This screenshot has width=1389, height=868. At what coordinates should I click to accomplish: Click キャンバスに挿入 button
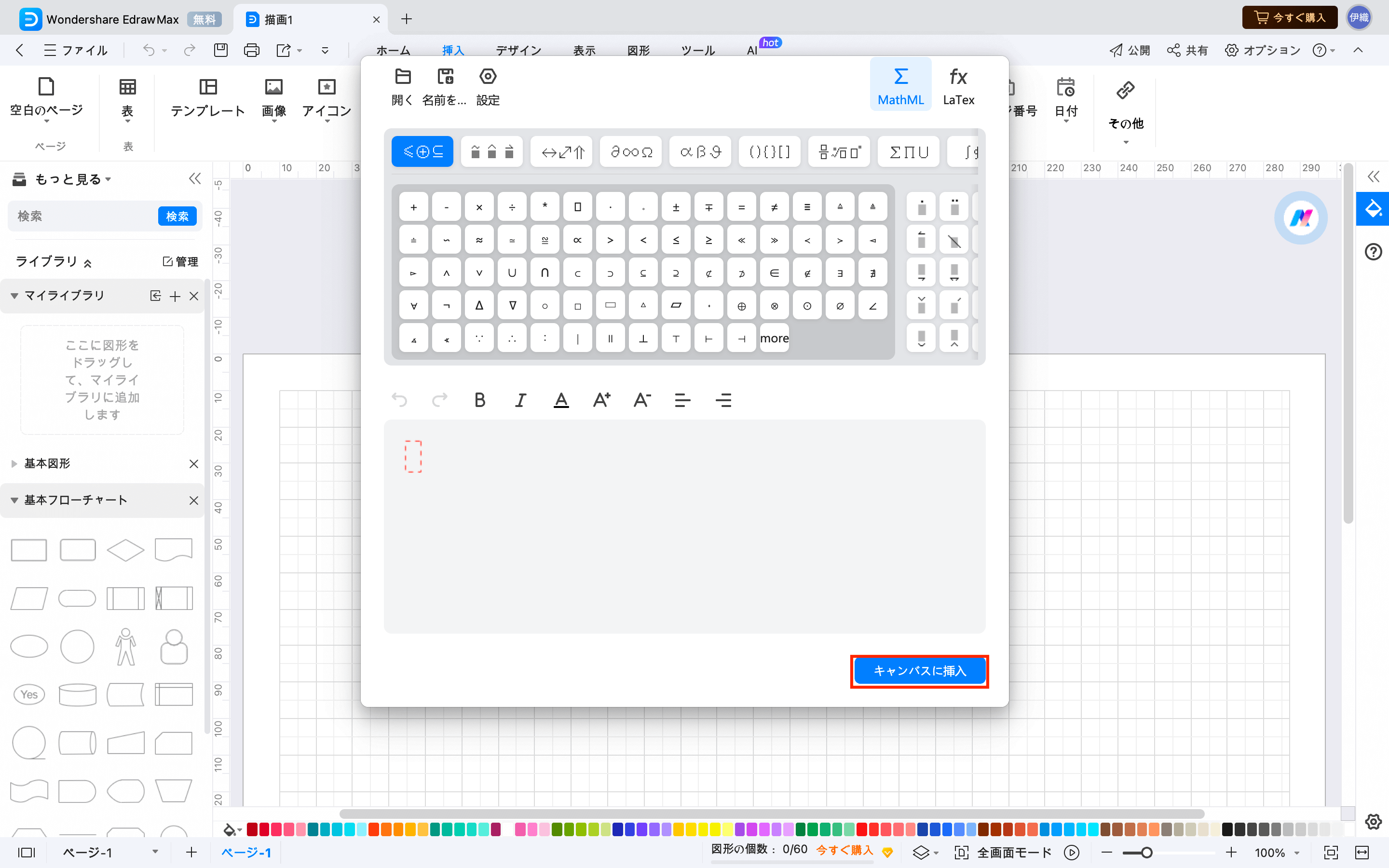point(920,670)
